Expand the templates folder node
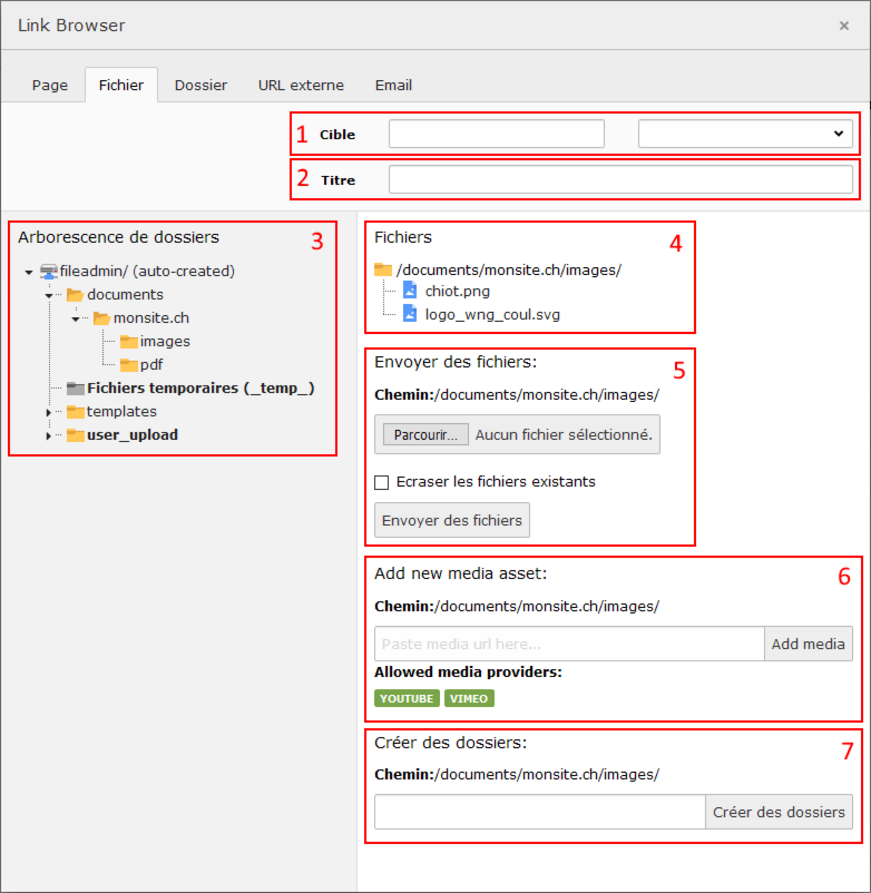The image size is (871, 893). 48,412
